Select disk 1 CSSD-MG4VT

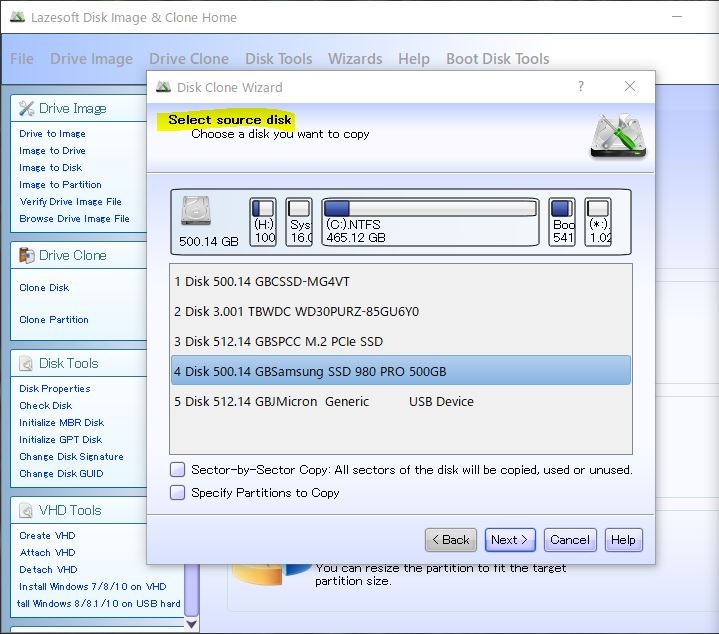(x=401, y=281)
